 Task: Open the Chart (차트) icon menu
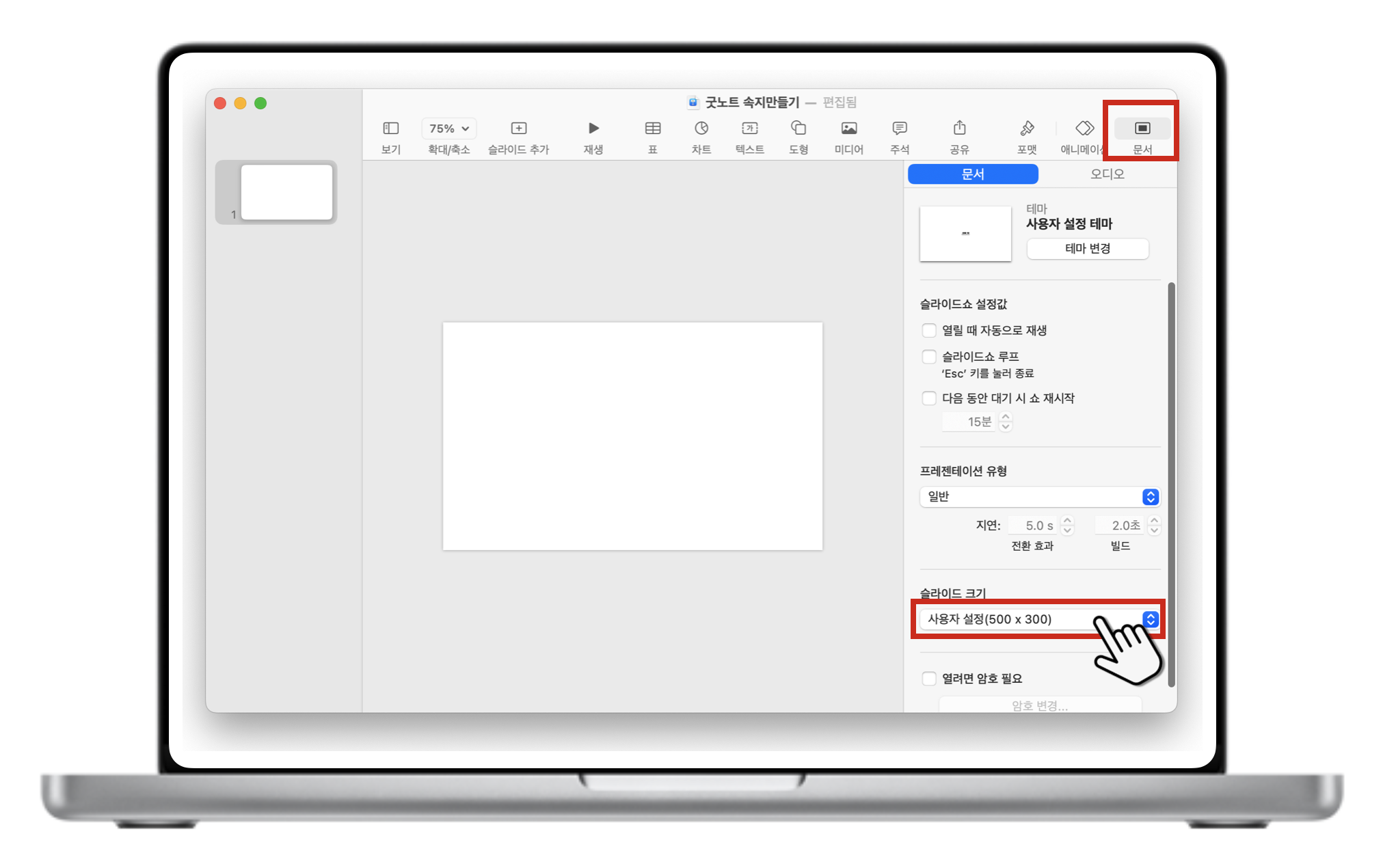tap(701, 128)
